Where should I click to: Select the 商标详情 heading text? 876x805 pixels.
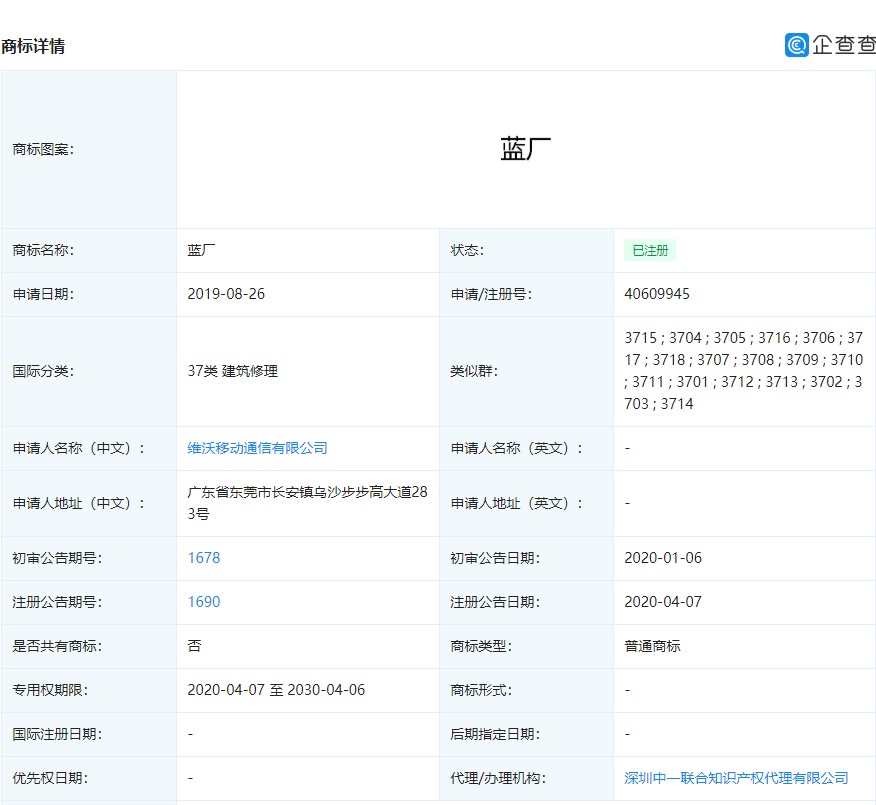pyautogui.click(x=33, y=46)
